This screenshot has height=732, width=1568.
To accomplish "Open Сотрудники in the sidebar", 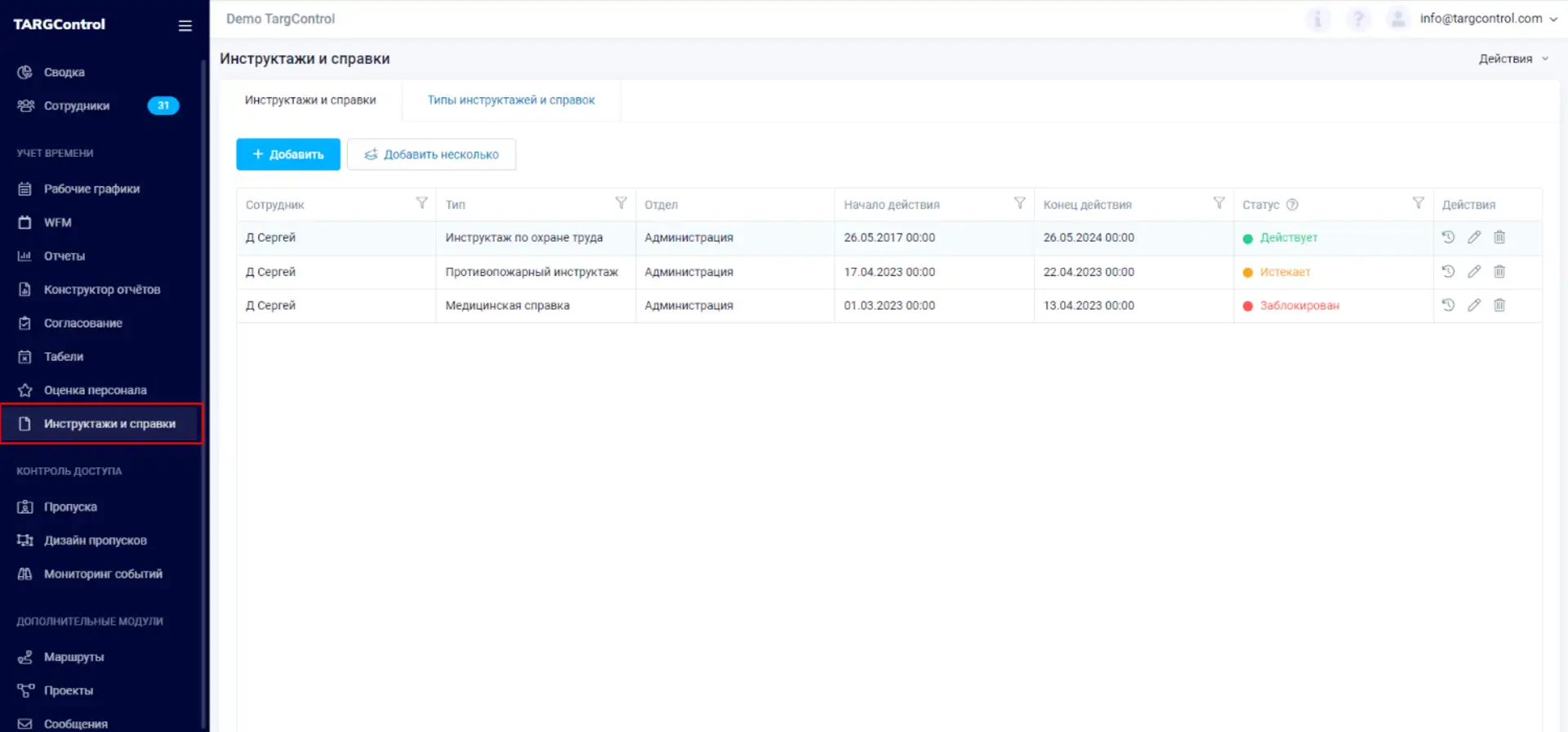I will click(101, 105).
